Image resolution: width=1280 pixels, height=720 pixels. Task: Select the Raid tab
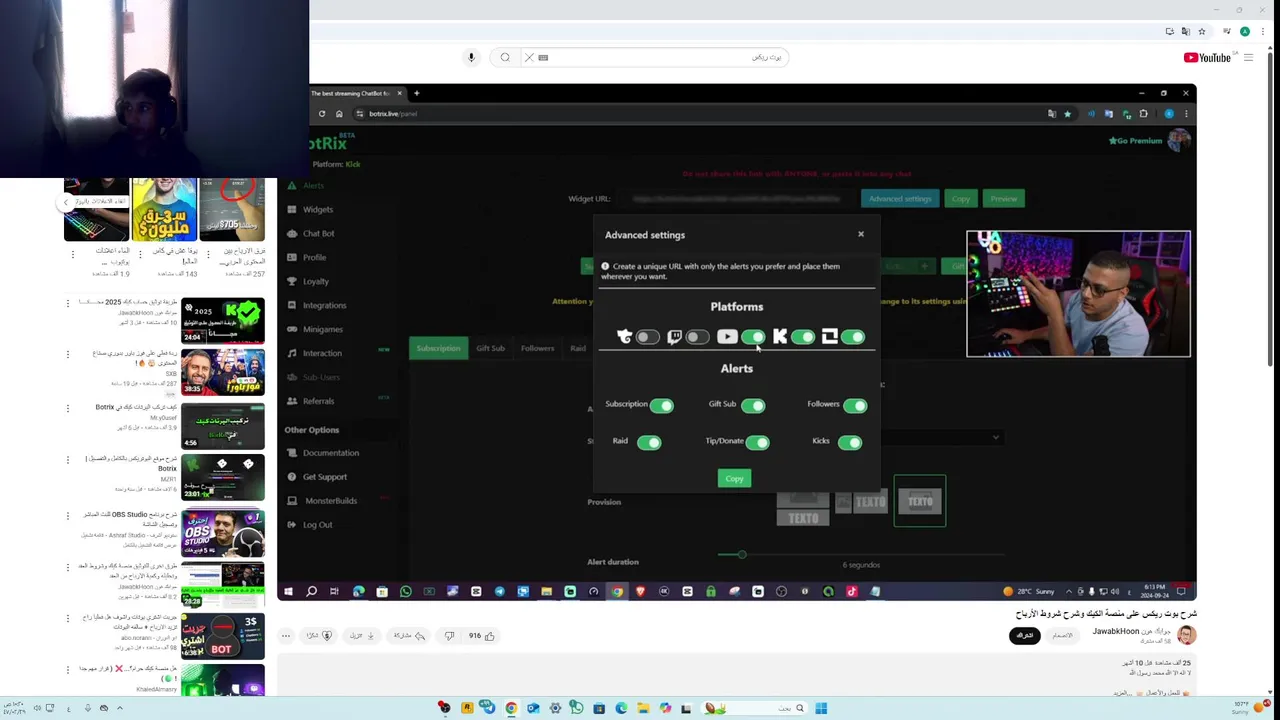pyautogui.click(x=578, y=348)
